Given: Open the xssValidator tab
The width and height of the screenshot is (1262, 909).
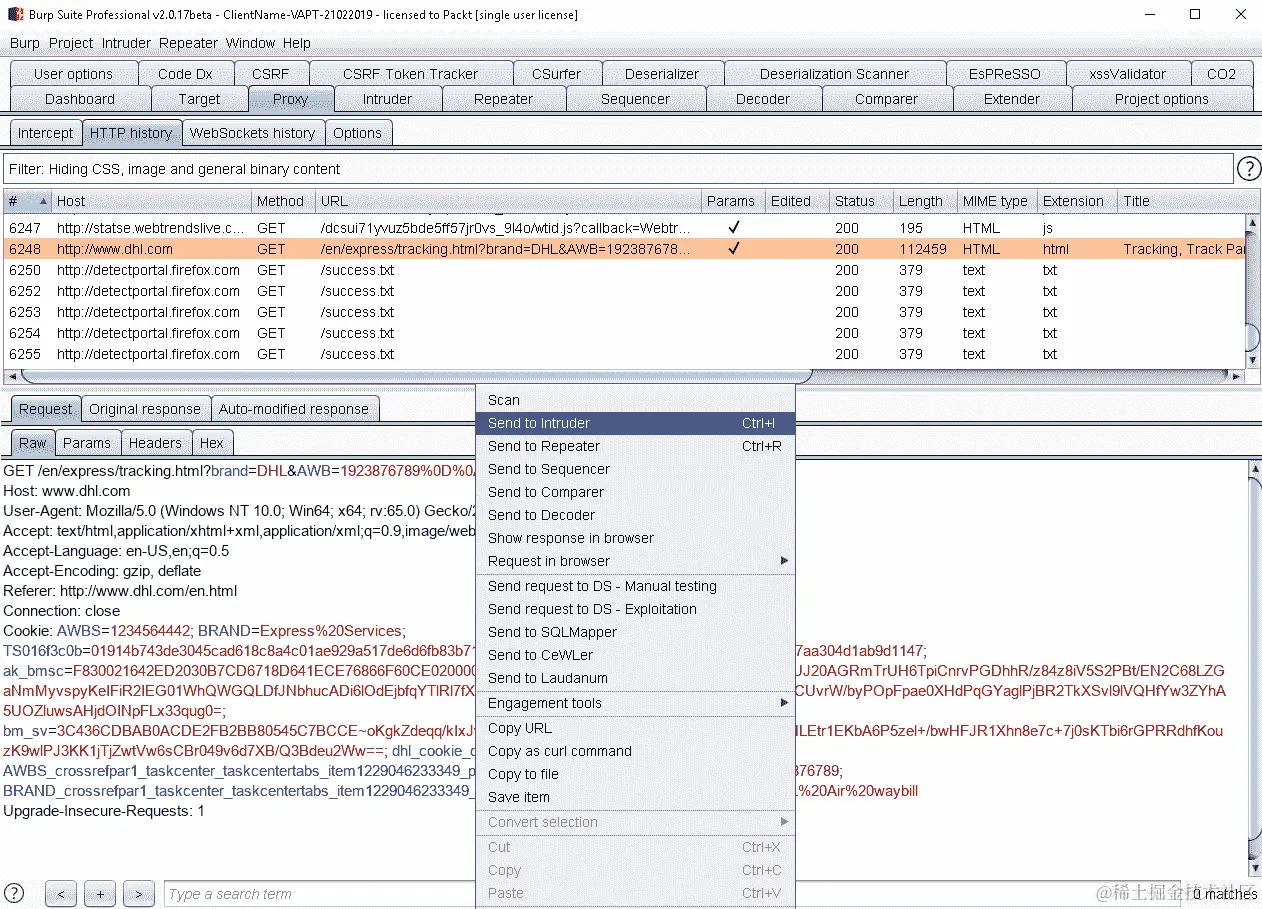Looking at the screenshot, I should point(1128,74).
